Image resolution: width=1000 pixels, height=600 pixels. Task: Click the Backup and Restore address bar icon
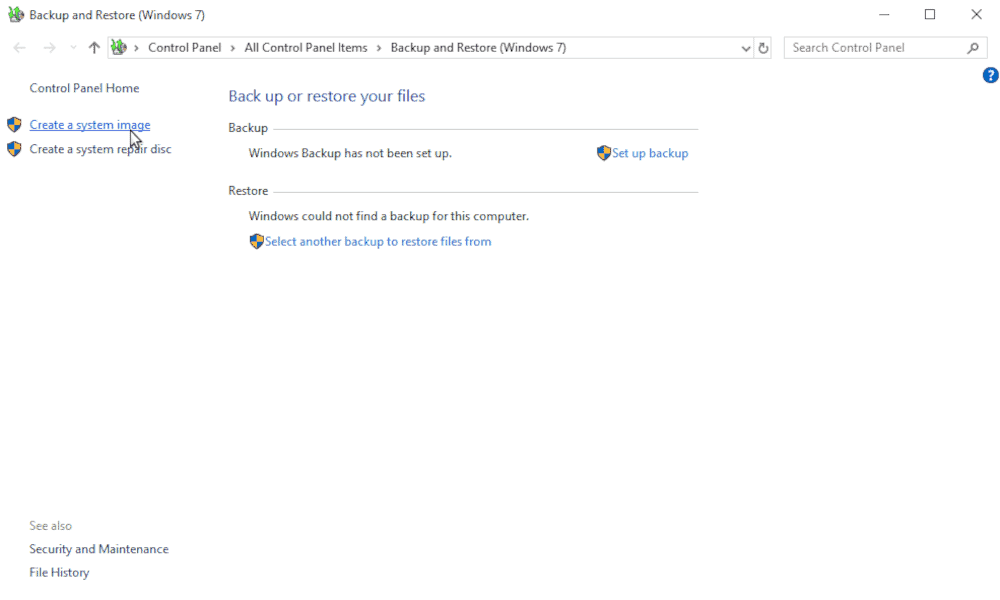point(119,47)
